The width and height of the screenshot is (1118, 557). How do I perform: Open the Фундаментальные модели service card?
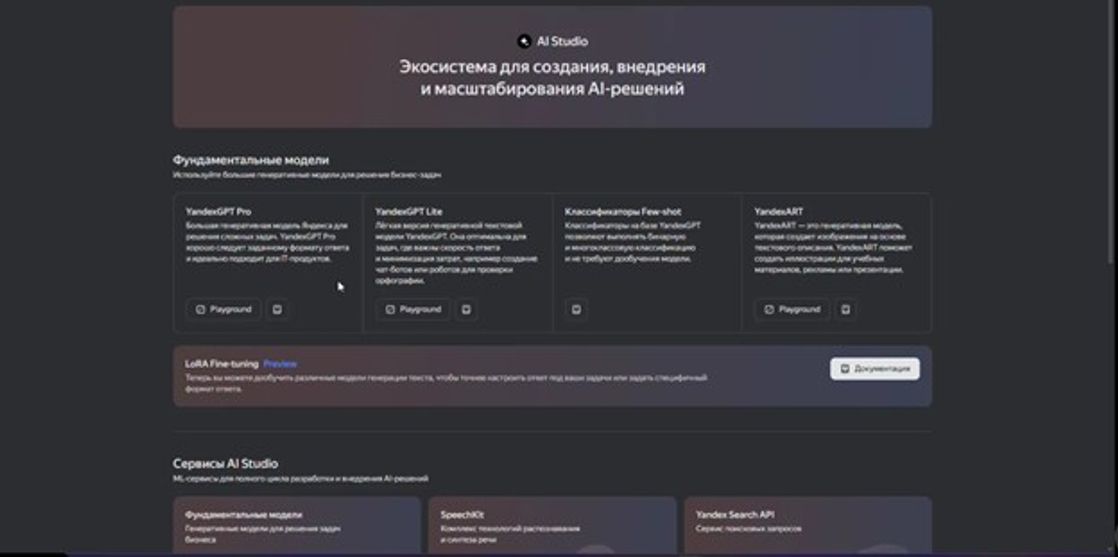(297, 526)
